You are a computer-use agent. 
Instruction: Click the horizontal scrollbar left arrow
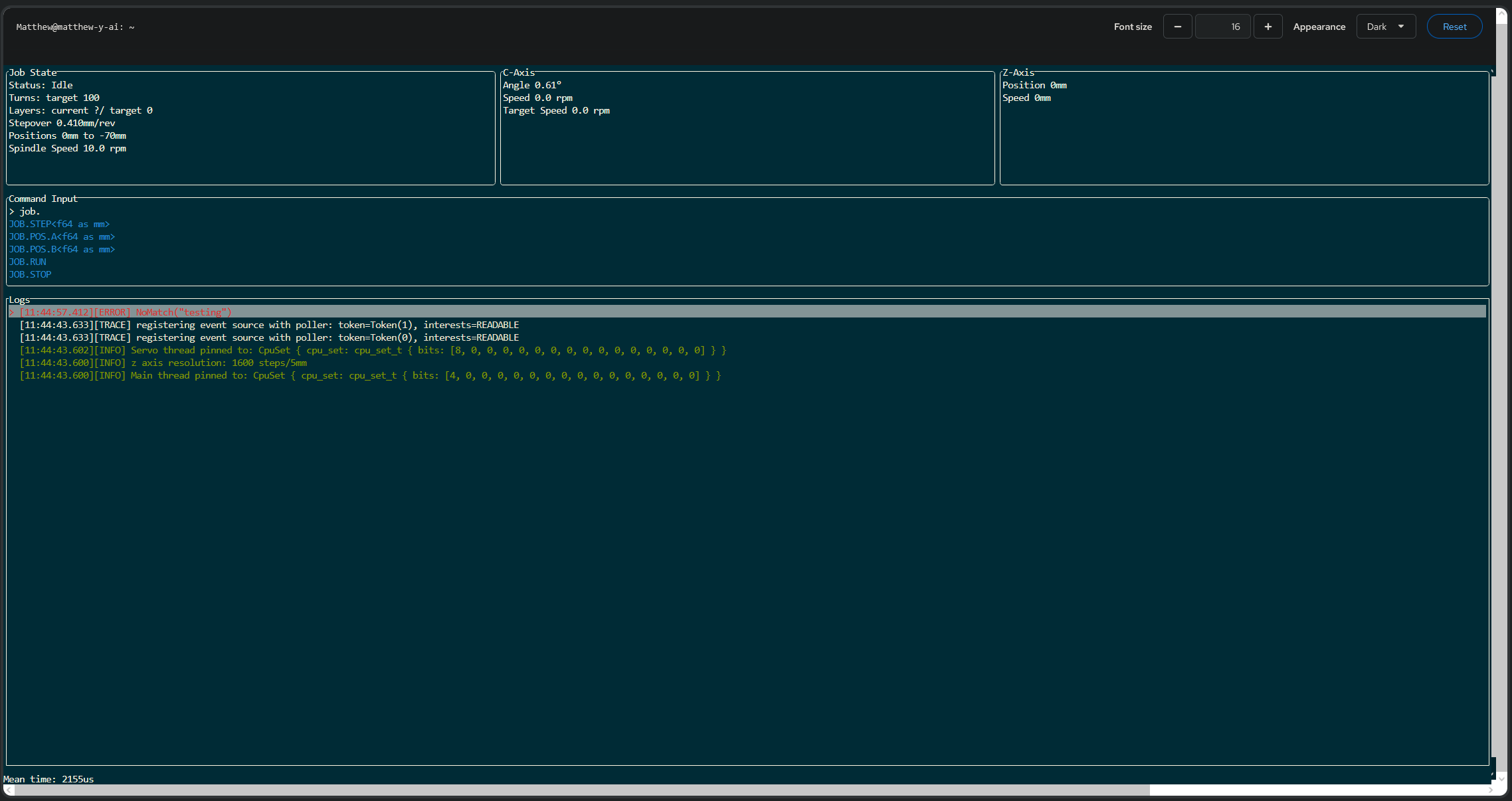point(9,790)
